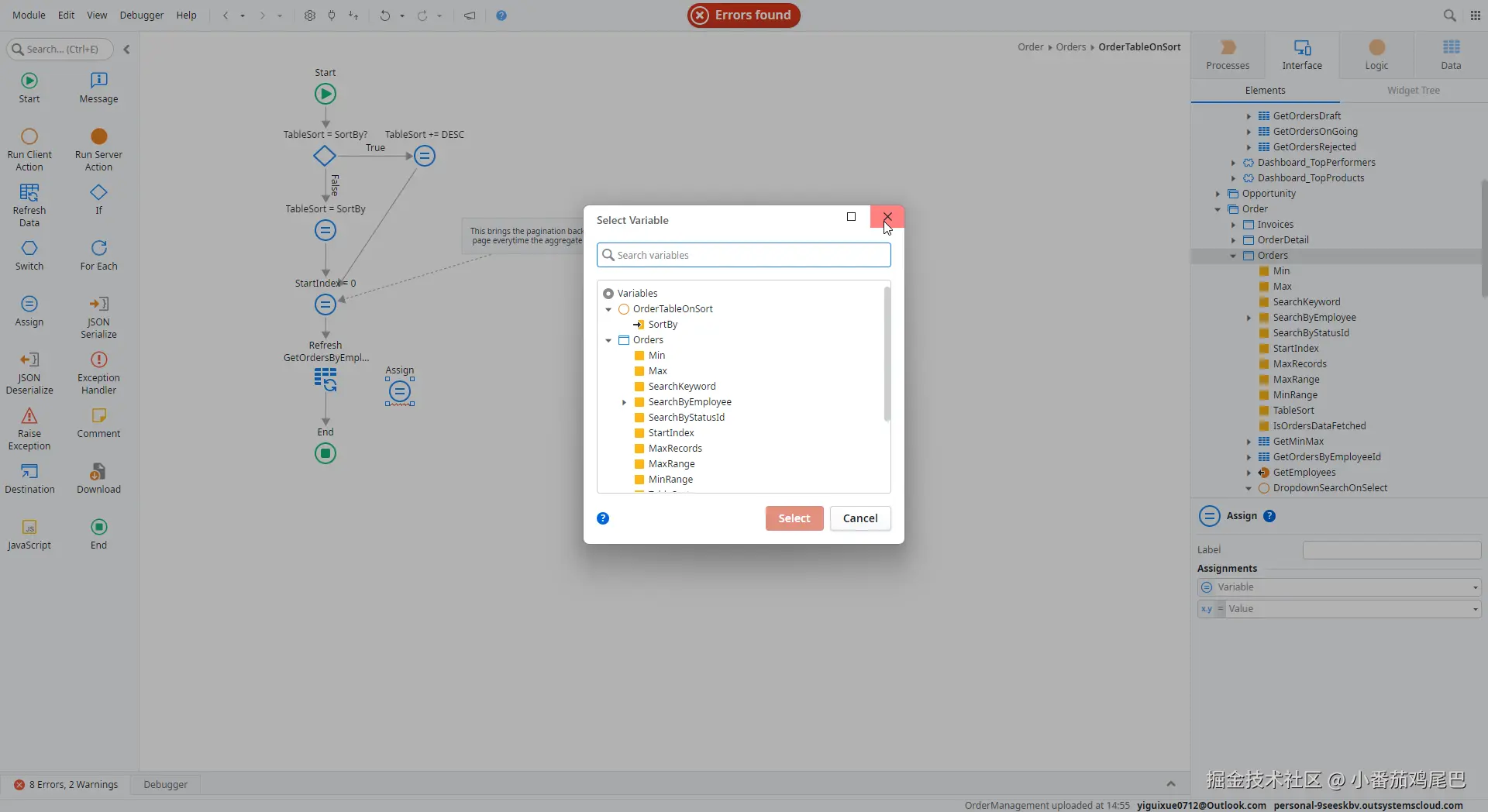The image size is (1488, 812).
Task: Choose the JSON Deserialize tool
Action: point(29,373)
